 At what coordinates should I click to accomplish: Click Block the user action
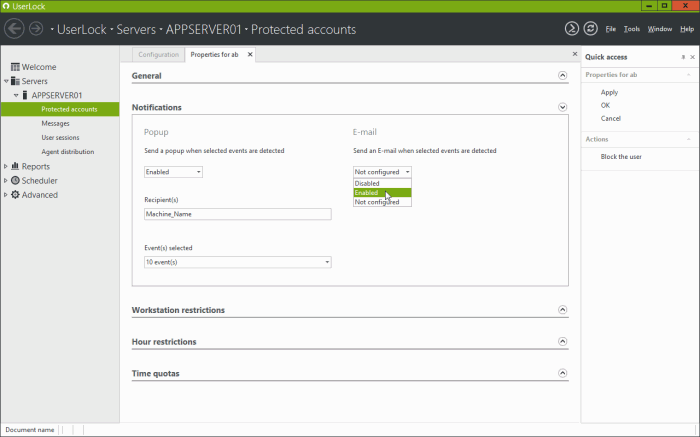[621, 157]
